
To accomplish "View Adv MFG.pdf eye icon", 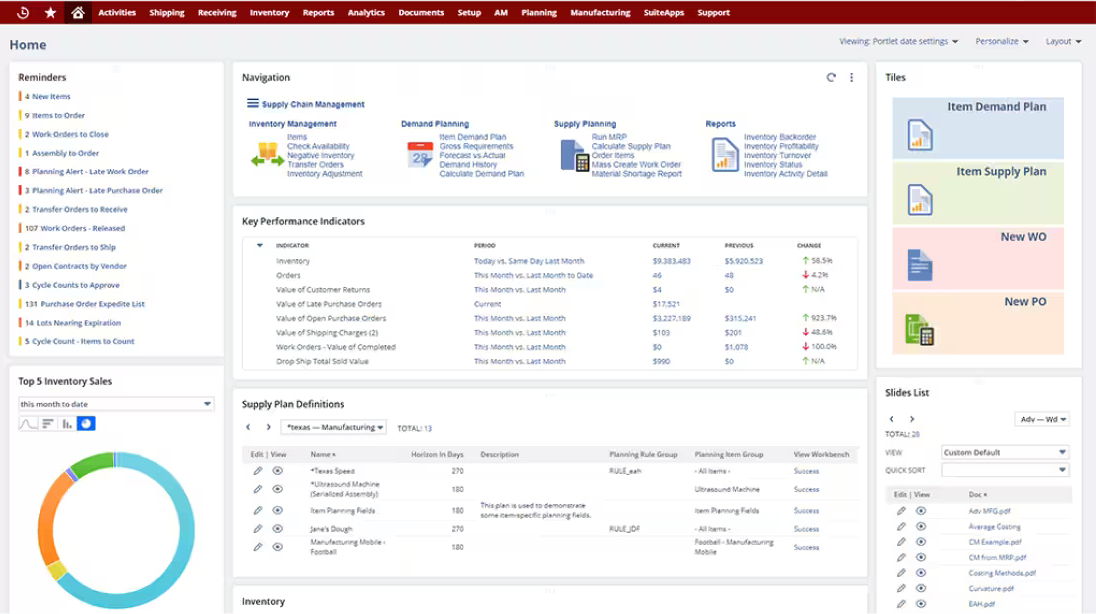I will 921,511.
